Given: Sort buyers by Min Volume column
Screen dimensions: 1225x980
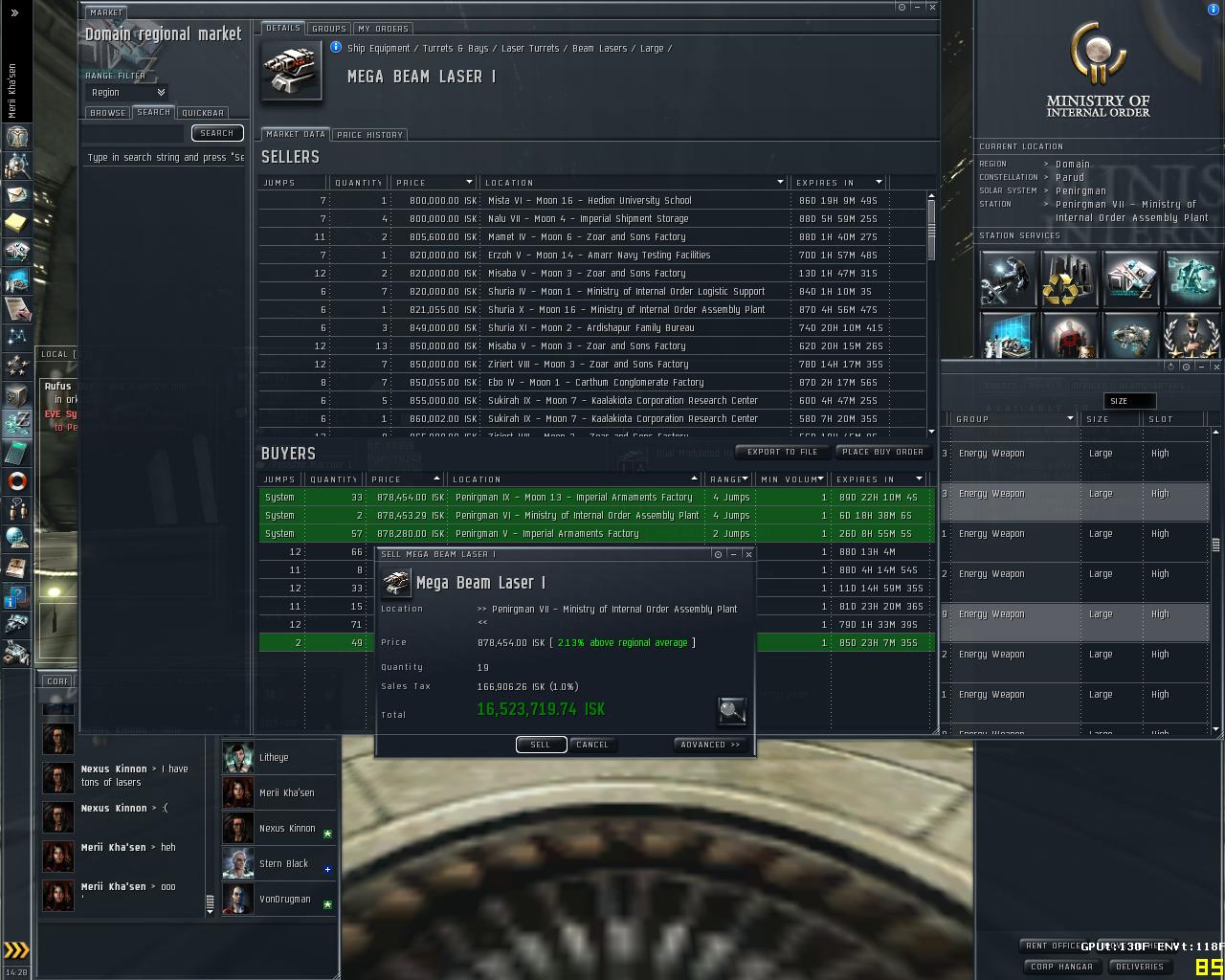Looking at the screenshot, I should (x=793, y=479).
